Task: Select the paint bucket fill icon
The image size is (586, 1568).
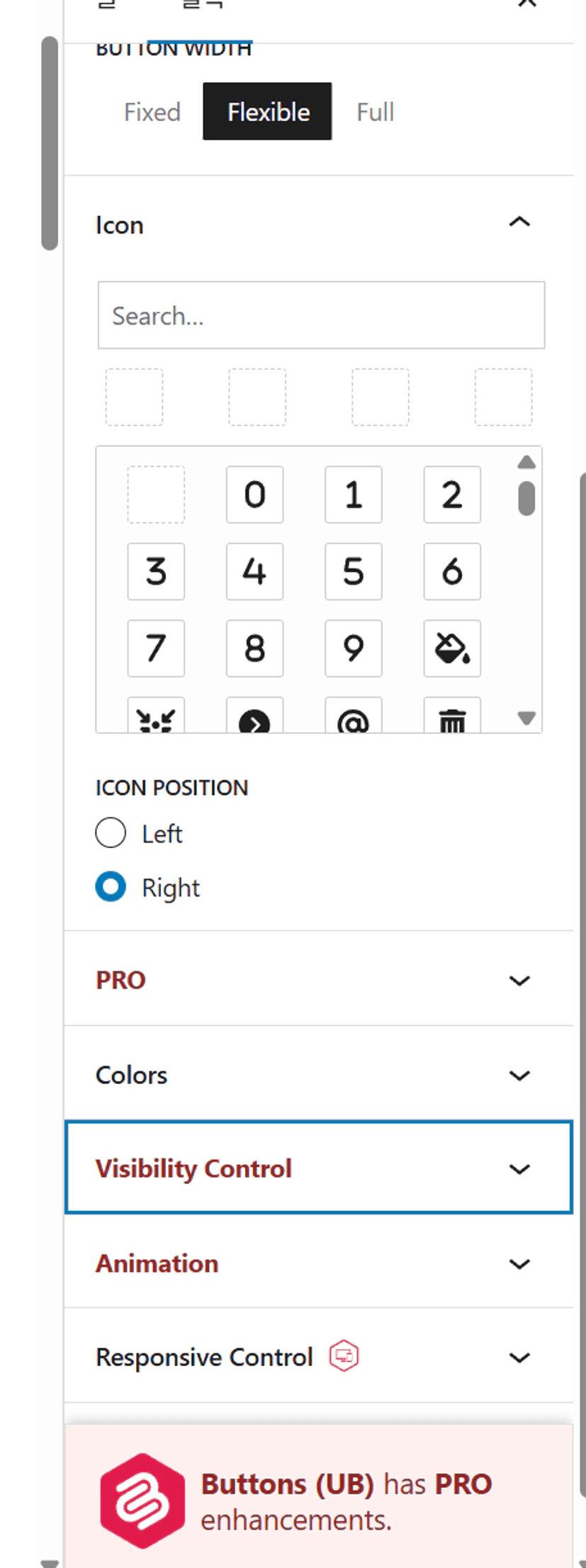Action: point(452,648)
